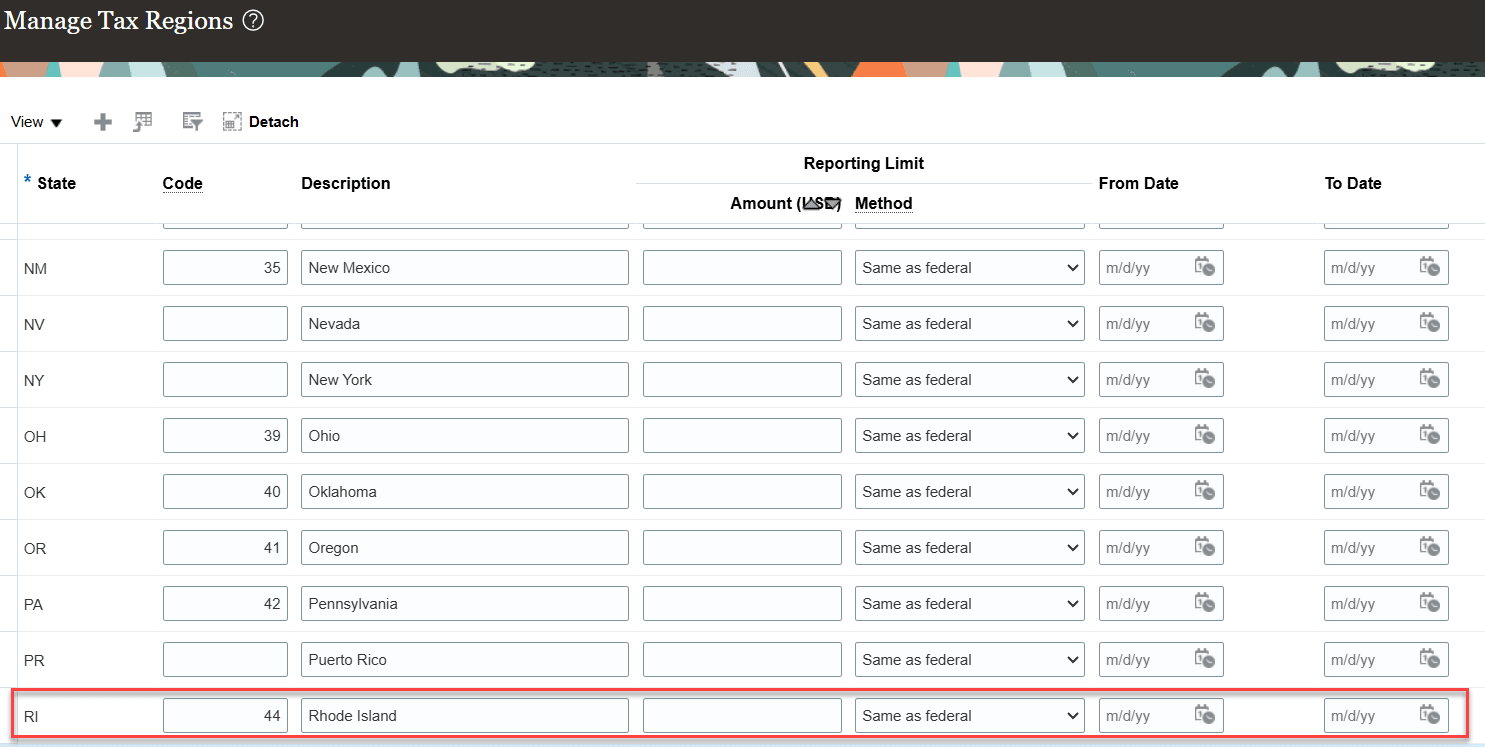Click Oklahoma's empty Amount field
The height and width of the screenshot is (747, 1485).
(742, 491)
